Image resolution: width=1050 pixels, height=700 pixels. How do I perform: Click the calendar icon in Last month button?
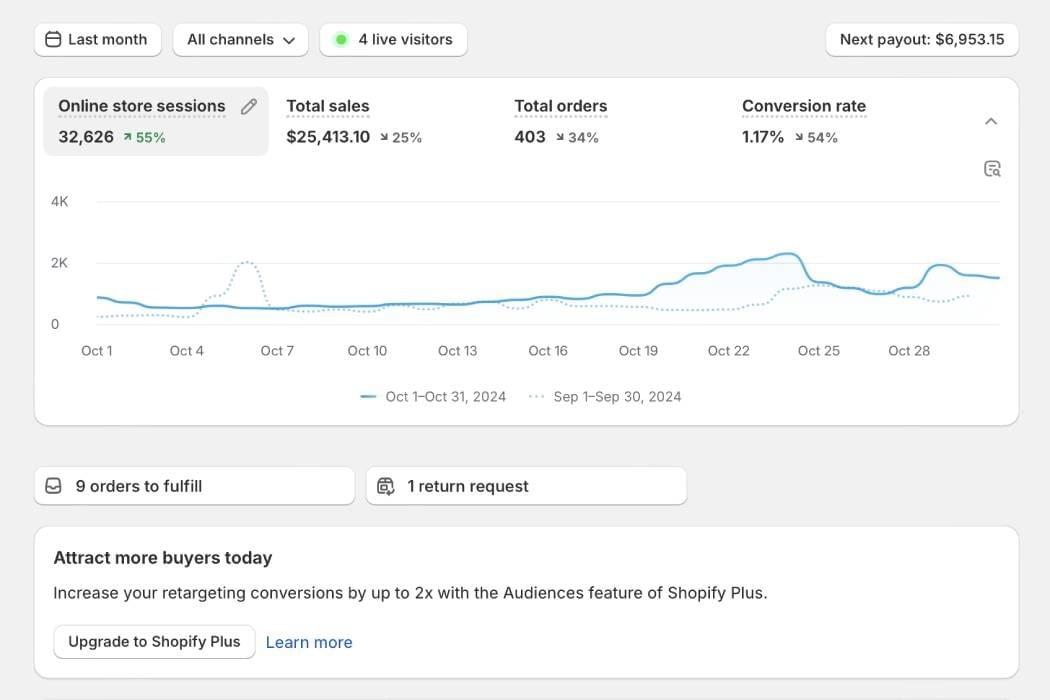click(54, 40)
